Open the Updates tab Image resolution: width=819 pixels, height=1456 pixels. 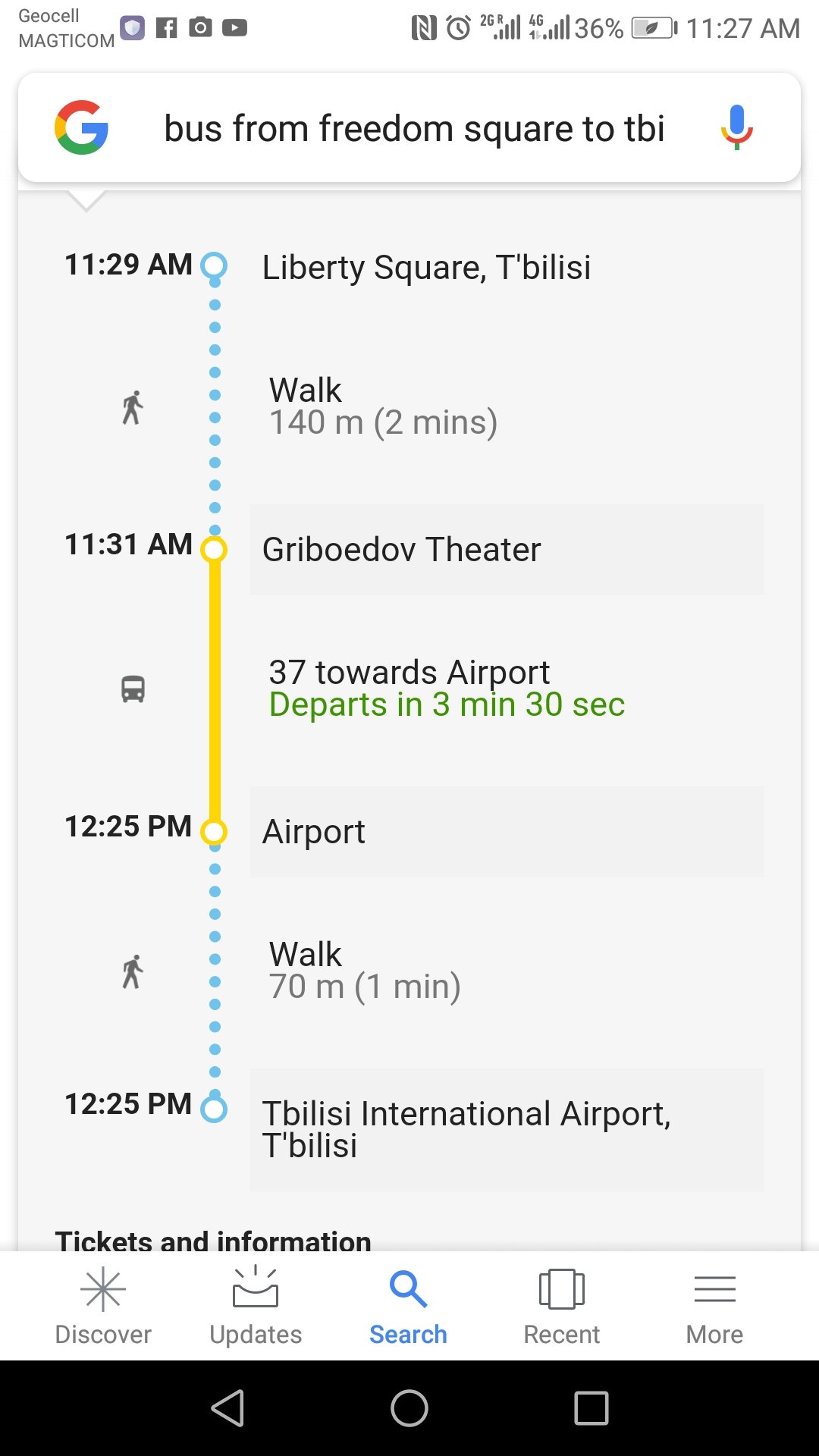pos(256,1307)
